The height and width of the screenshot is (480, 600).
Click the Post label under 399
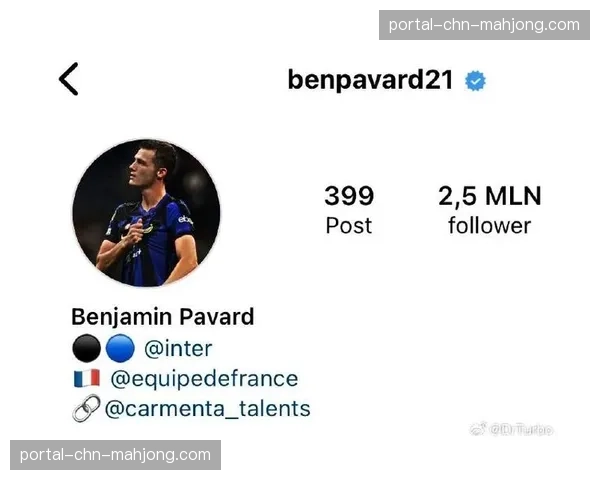349,225
